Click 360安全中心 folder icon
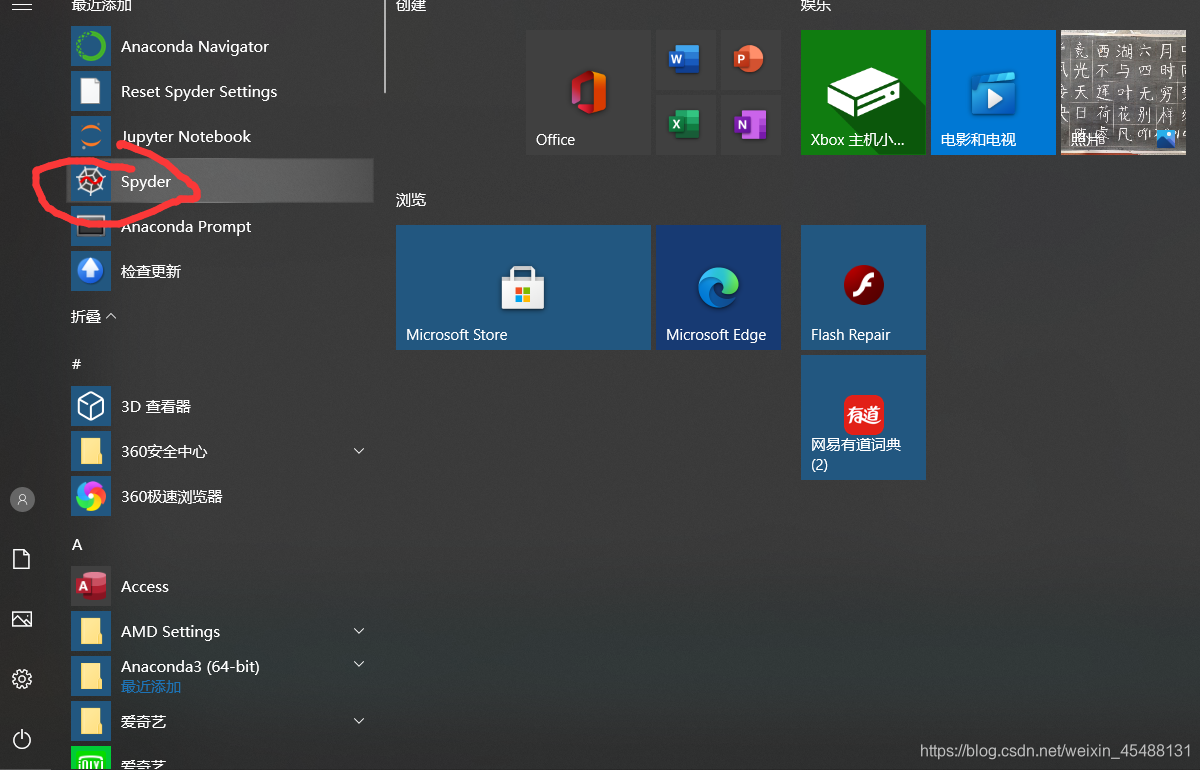The image size is (1200, 770). (90, 451)
